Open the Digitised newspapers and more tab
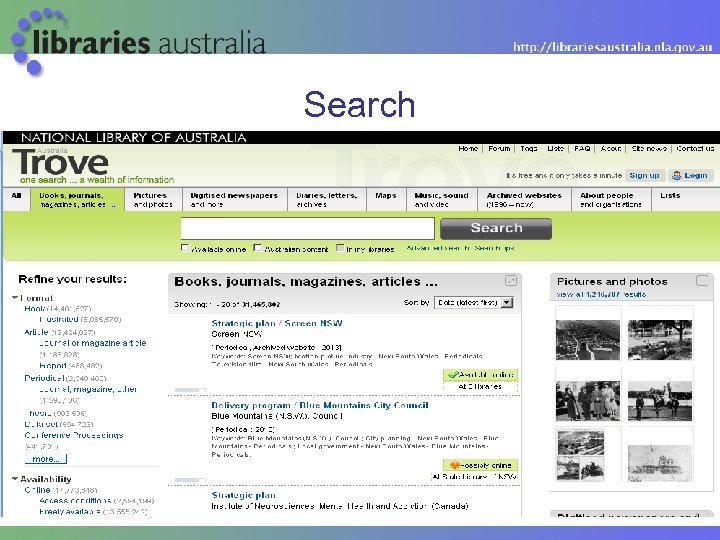720x540 pixels. (x=234, y=200)
